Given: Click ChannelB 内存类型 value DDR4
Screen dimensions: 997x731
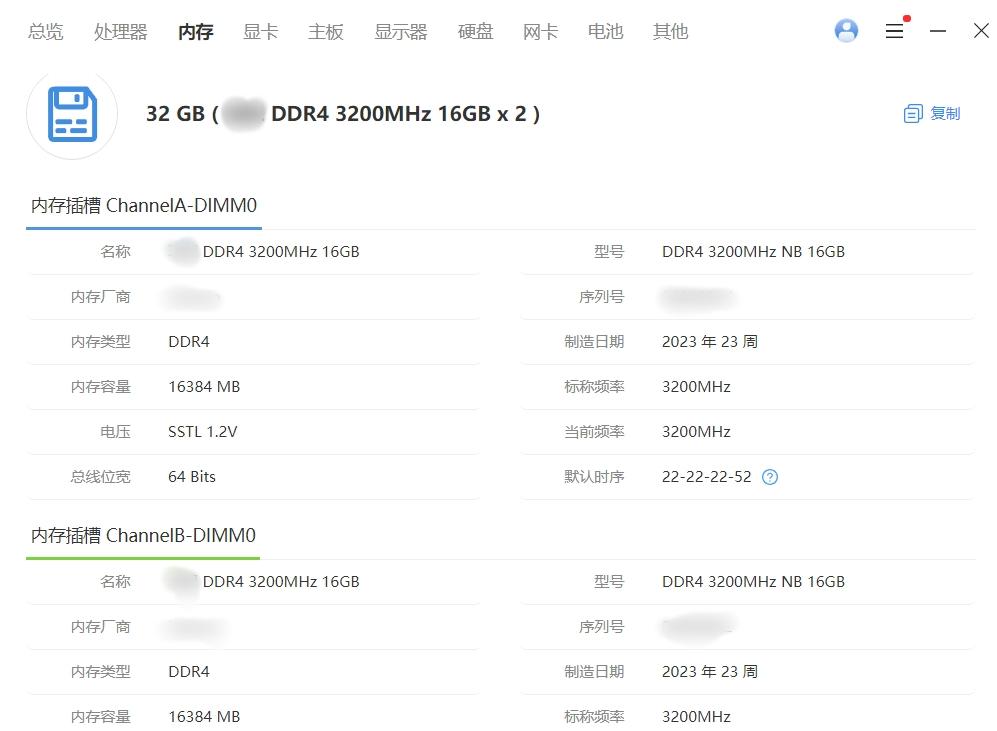Looking at the screenshot, I should pyautogui.click(x=189, y=672).
